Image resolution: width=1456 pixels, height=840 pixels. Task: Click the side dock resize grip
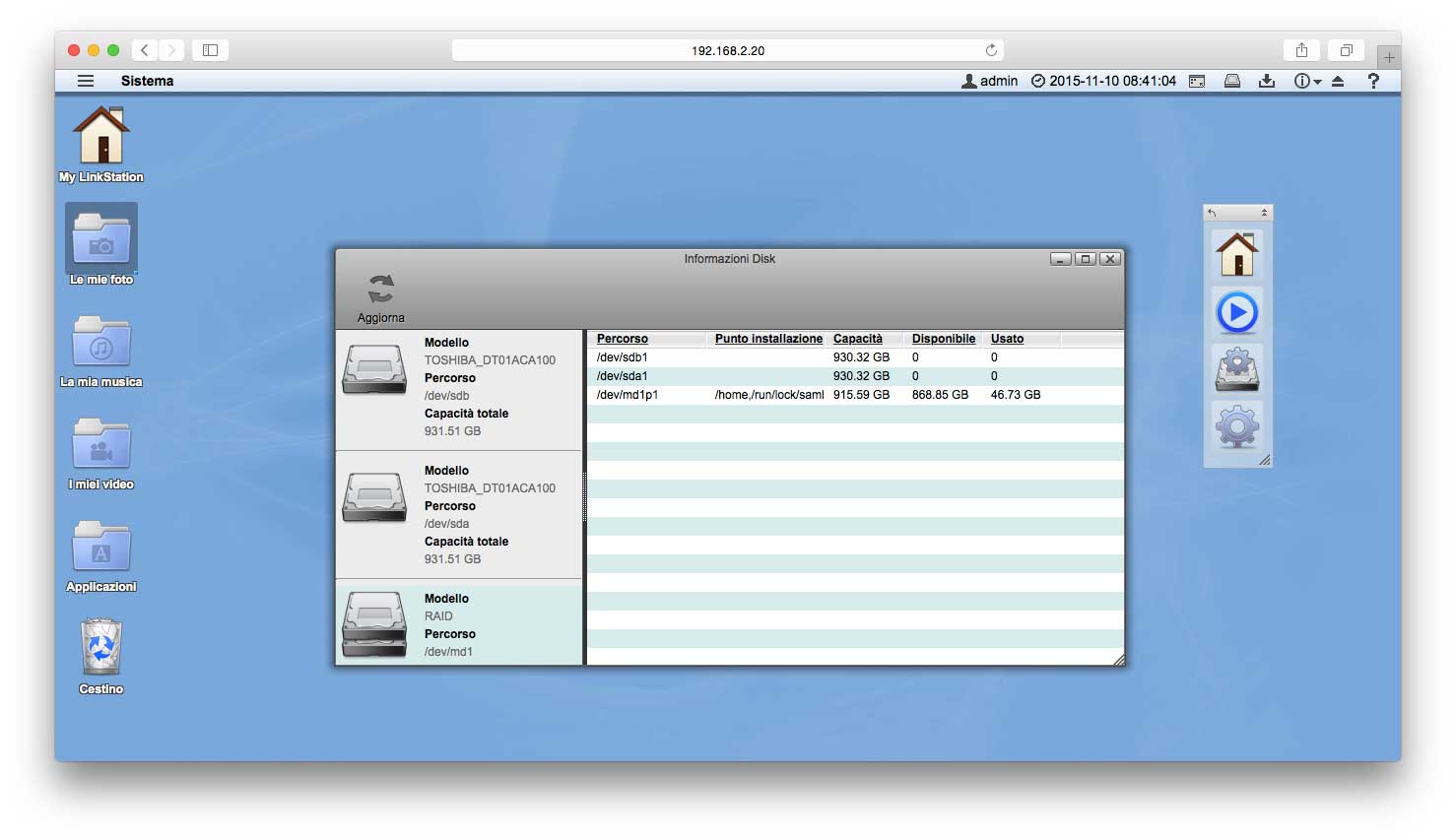click(1264, 460)
